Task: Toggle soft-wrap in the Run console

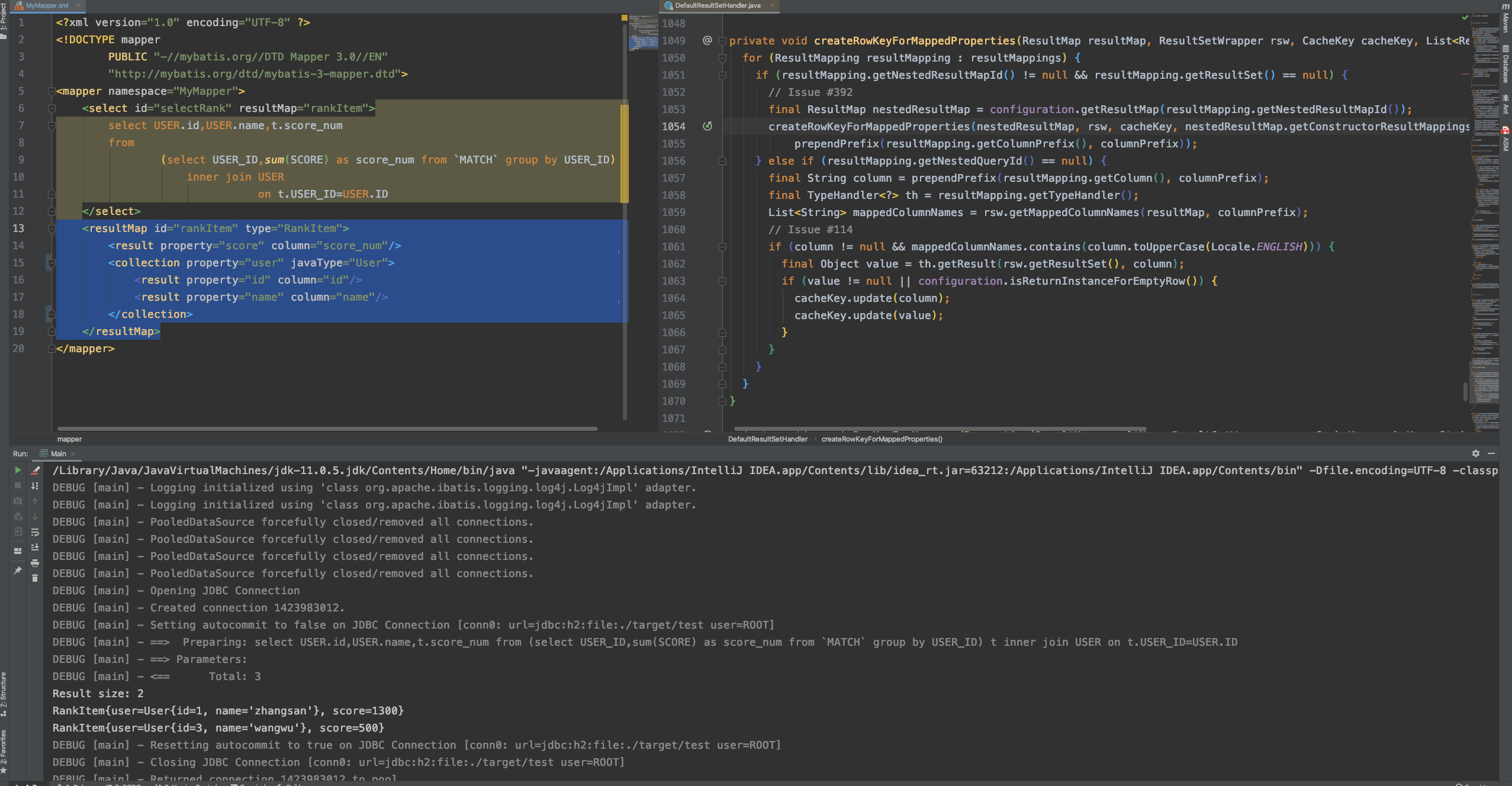Action: (35, 531)
